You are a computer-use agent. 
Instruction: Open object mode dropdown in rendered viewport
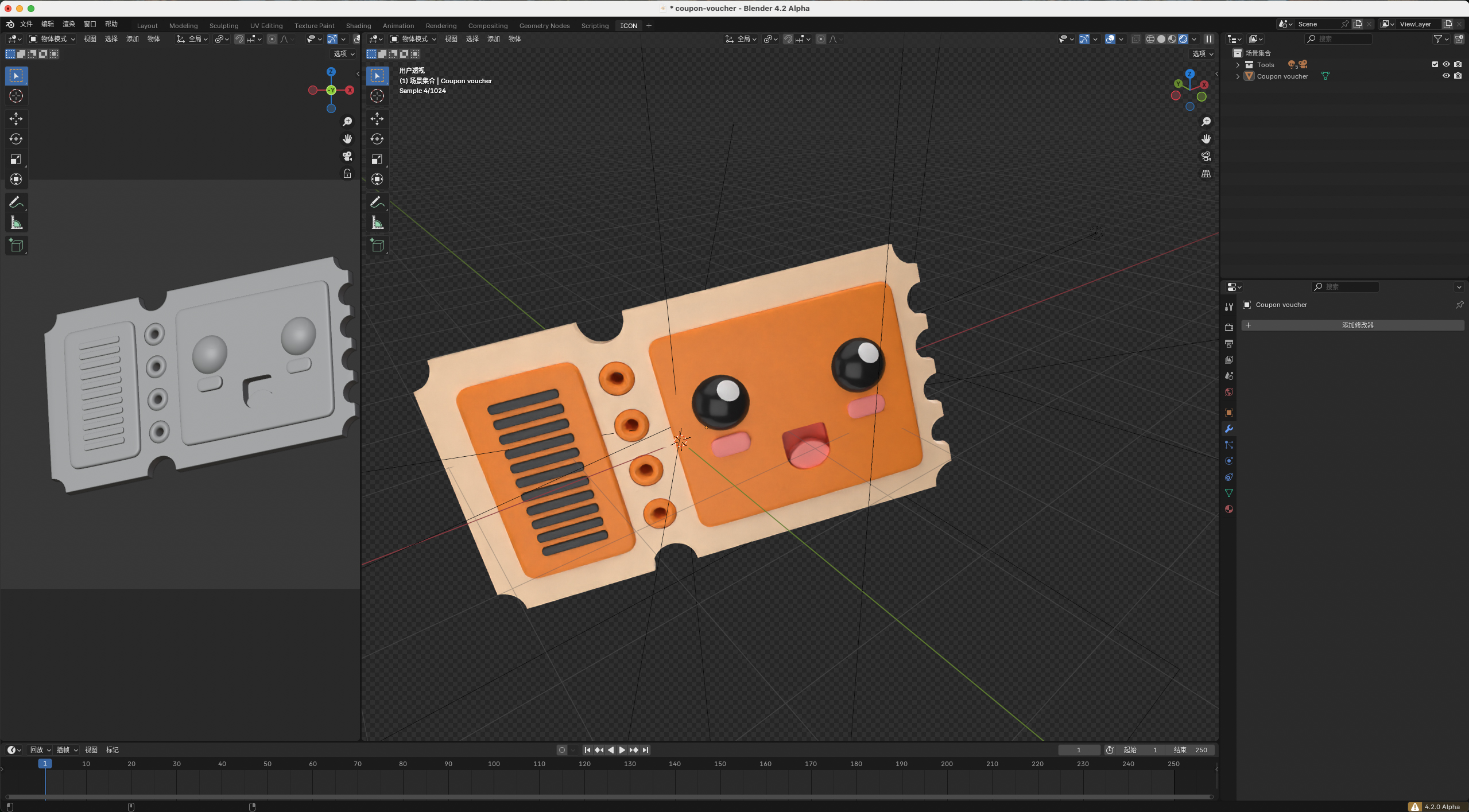click(x=413, y=39)
